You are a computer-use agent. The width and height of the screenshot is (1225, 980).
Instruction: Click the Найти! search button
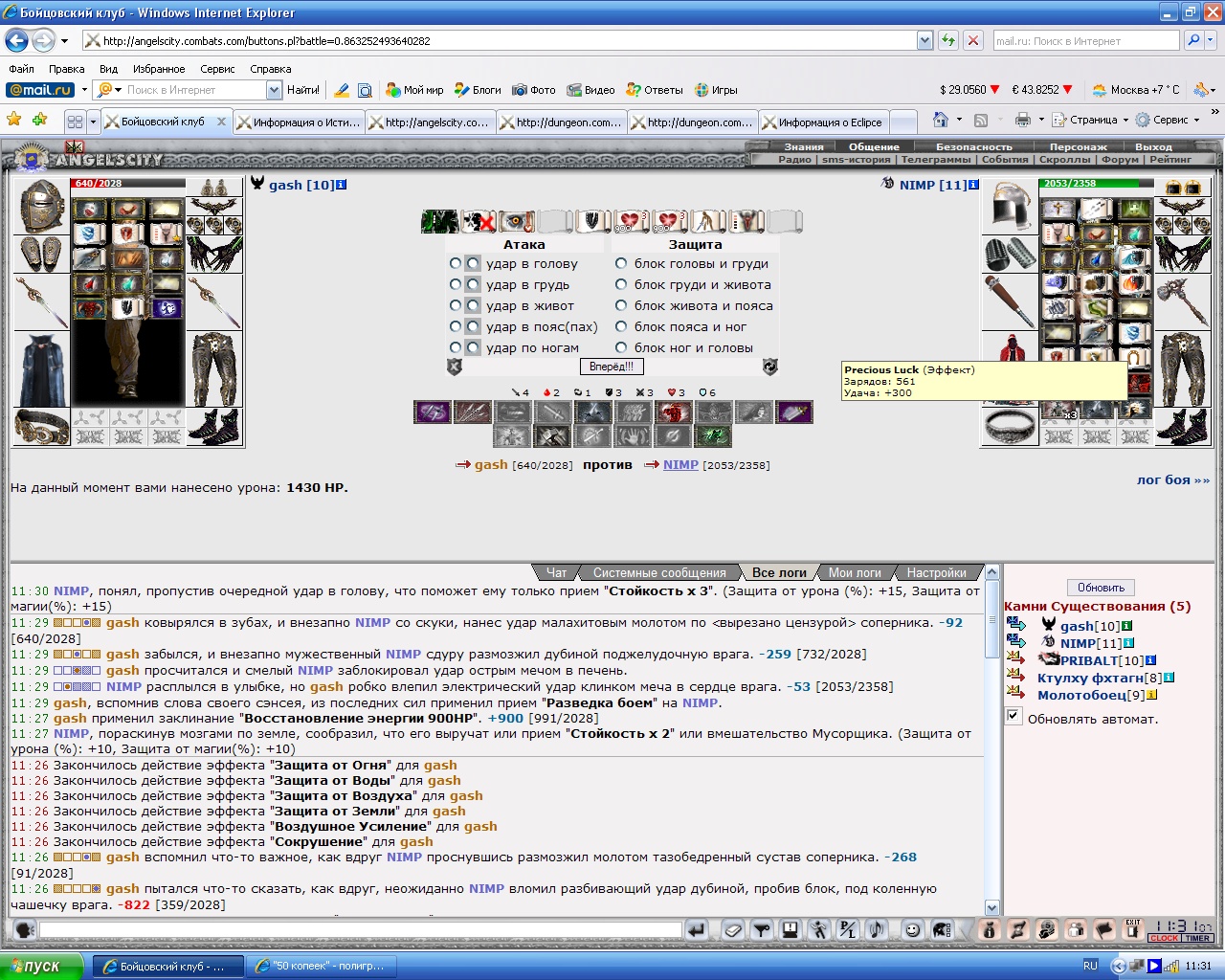303,90
